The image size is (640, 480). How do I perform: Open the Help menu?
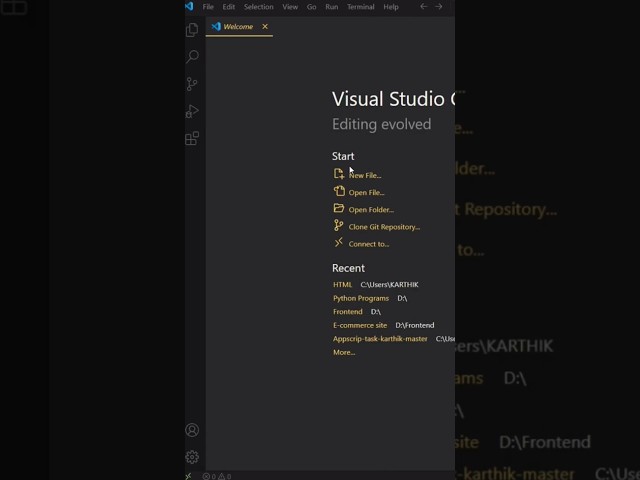pyautogui.click(x=391, y=7)
